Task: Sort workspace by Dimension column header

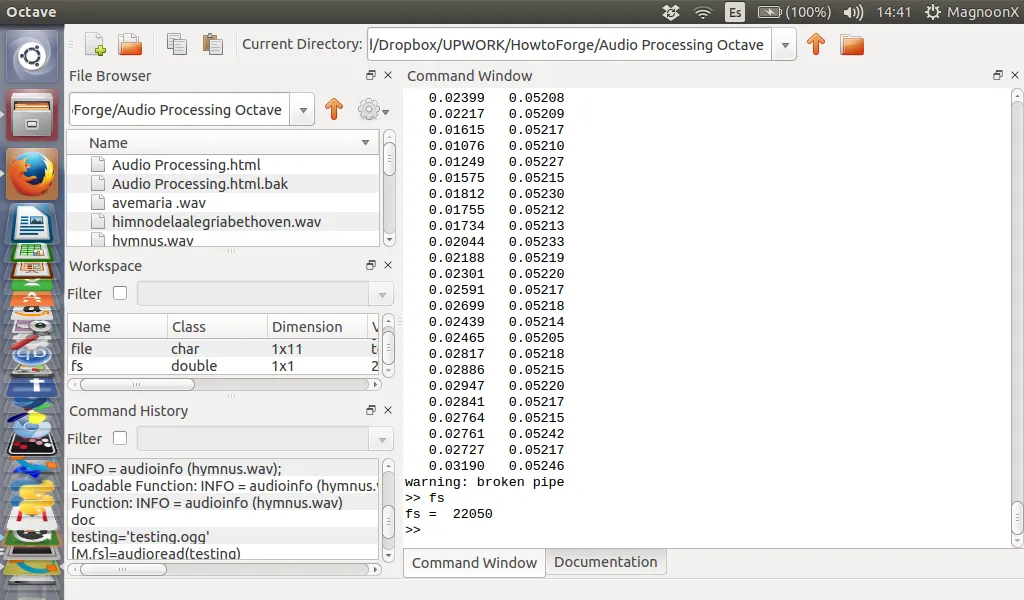Action: click(307, 327)
